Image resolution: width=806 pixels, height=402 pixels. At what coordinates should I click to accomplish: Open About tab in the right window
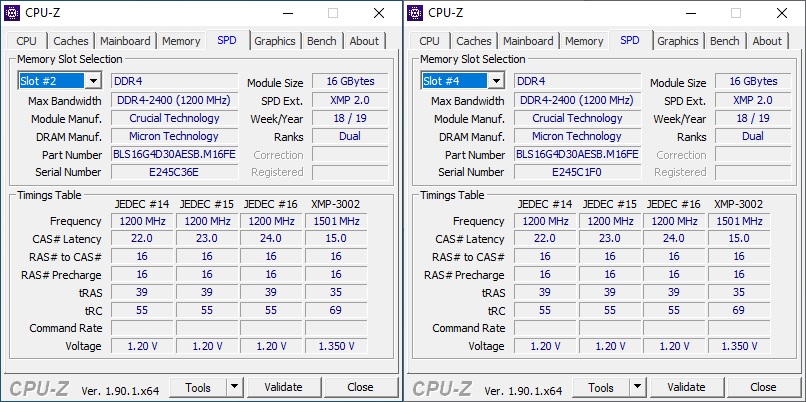[x=767, y=41]
